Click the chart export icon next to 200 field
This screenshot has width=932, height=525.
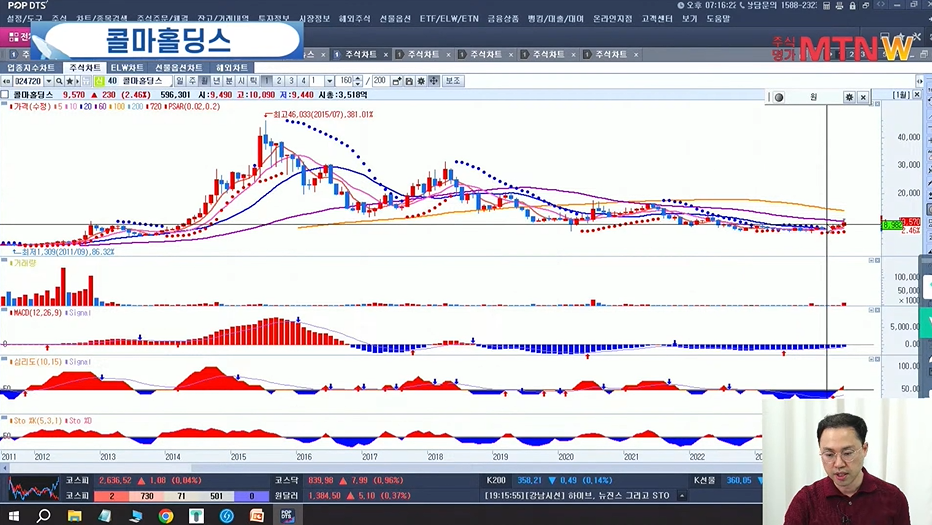[396, 81]
